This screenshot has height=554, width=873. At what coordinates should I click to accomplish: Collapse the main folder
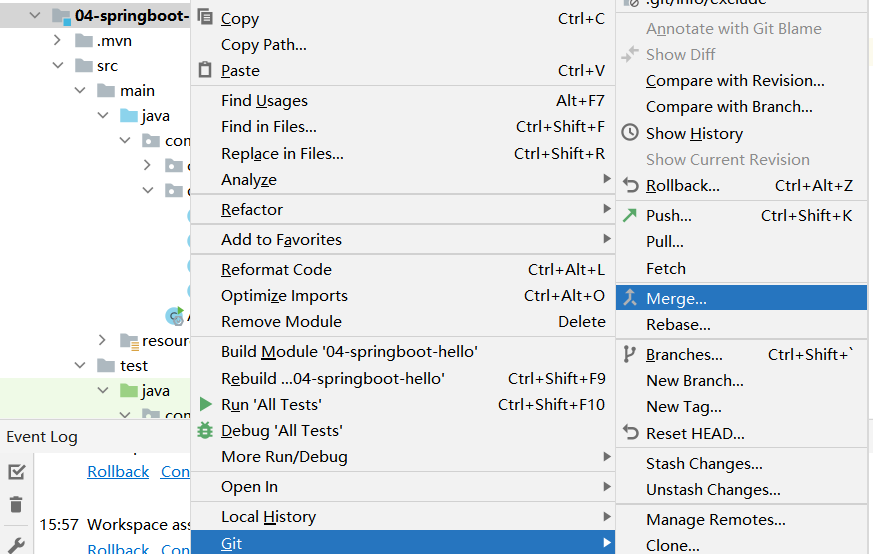[x=80, y=90]
